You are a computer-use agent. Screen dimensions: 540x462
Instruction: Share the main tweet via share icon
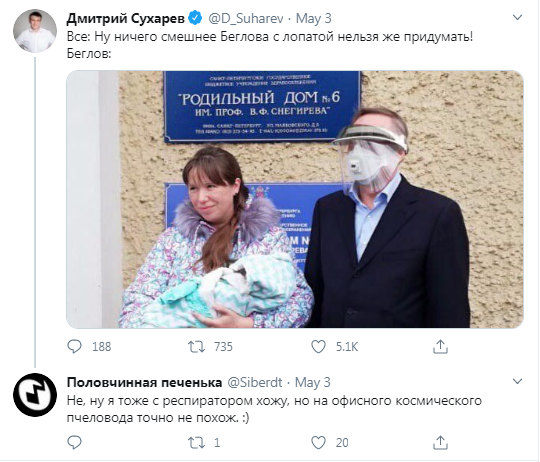tap(440, 346)
